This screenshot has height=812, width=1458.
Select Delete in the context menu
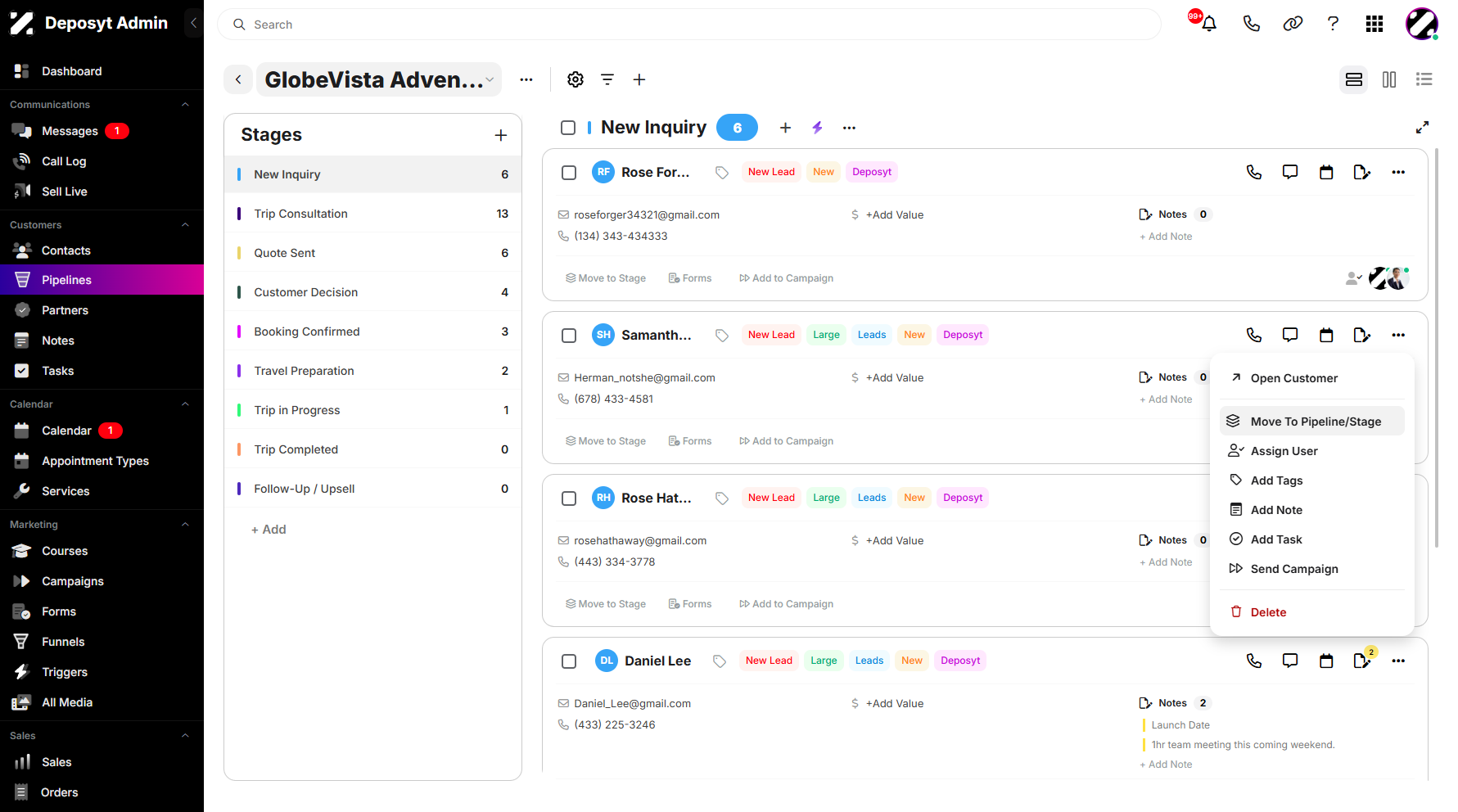1312,612
